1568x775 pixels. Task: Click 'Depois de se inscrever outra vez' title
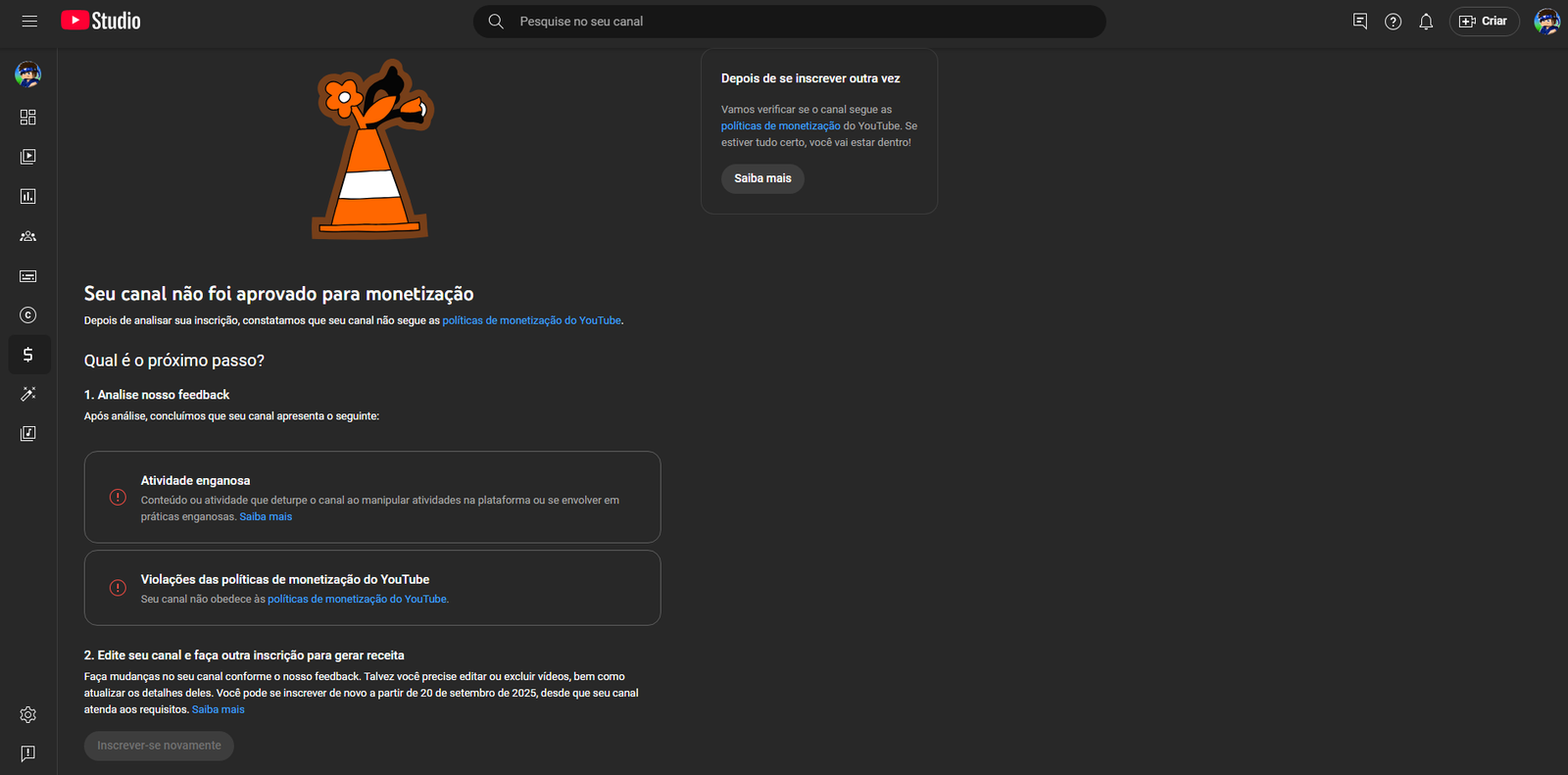coord(810,78)
